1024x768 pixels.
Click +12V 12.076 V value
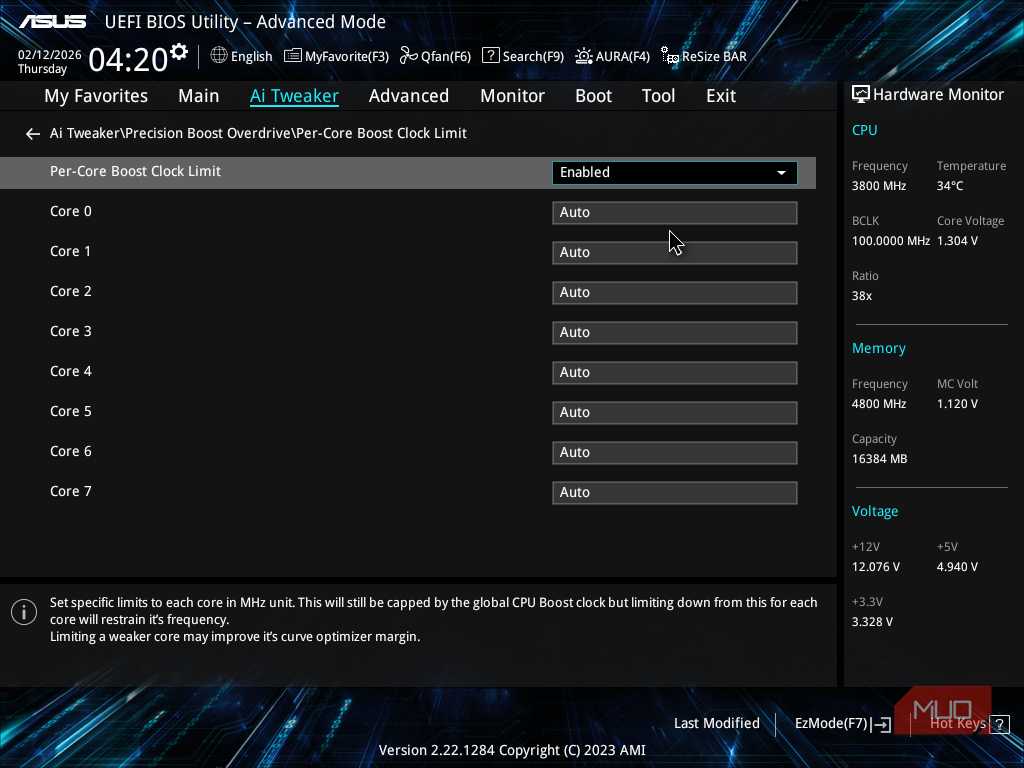point(876,567)
